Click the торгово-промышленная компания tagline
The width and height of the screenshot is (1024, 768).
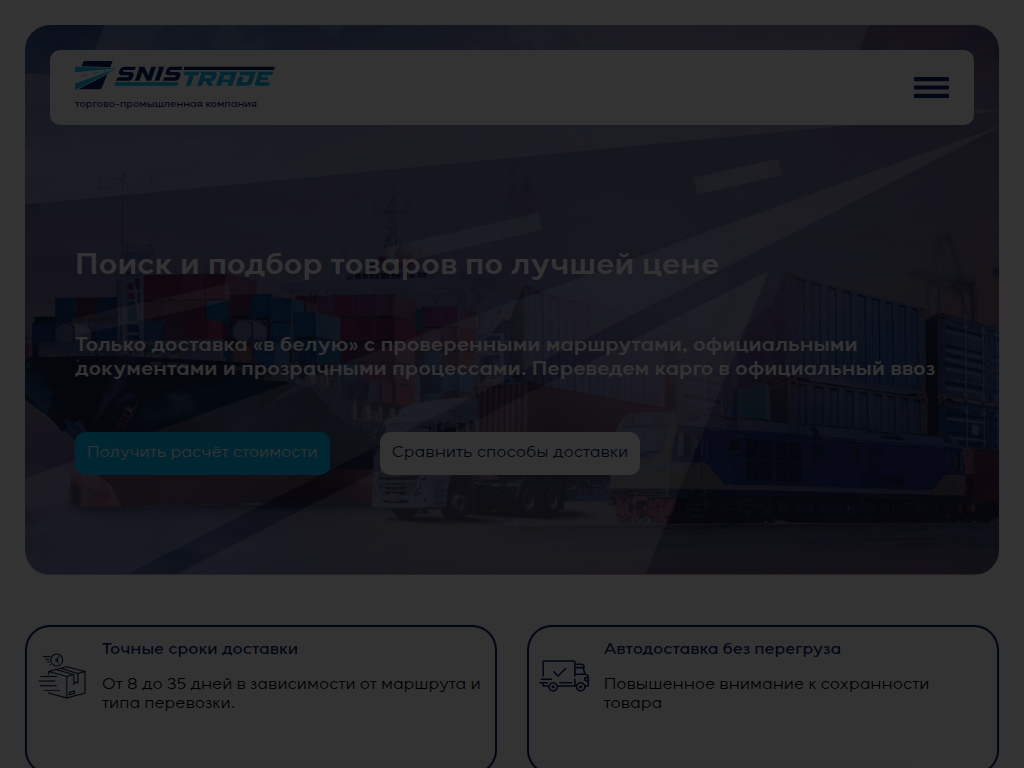point(166,103)
